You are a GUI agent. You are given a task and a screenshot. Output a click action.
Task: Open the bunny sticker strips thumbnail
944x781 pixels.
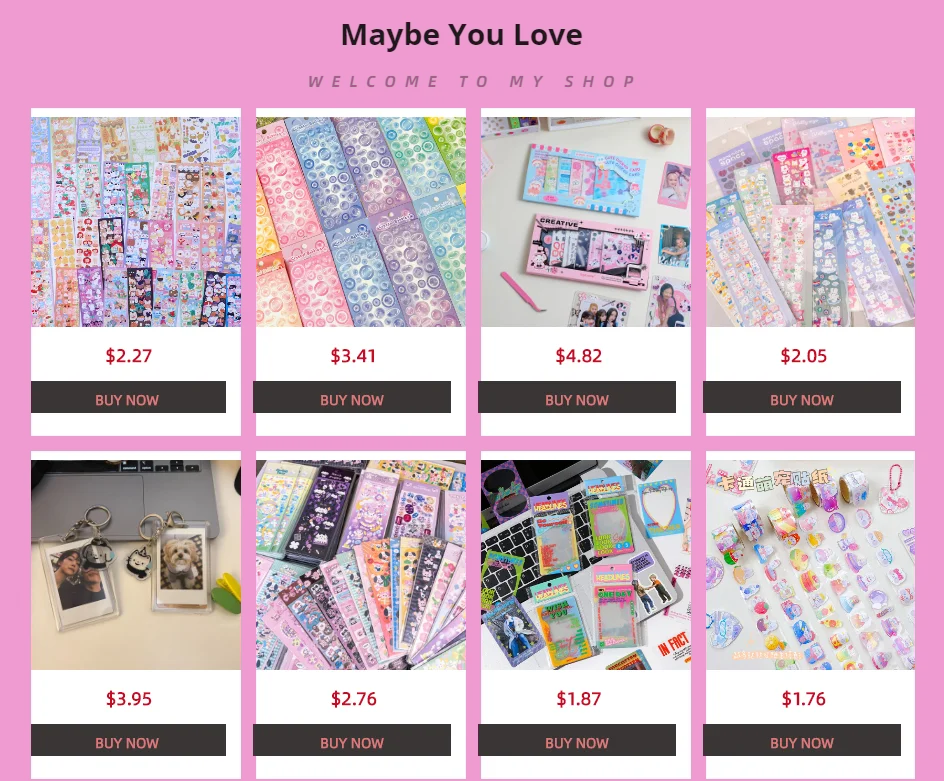click(x=810, y=222)
